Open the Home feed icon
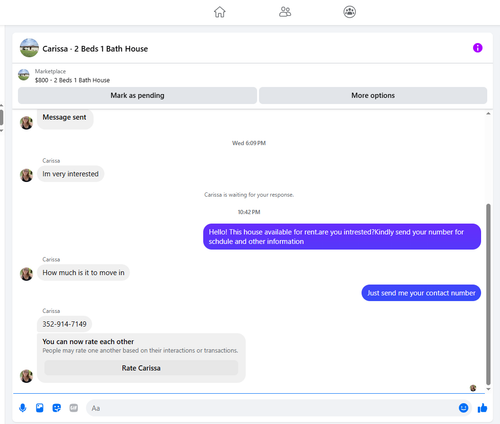 point(220,12)
